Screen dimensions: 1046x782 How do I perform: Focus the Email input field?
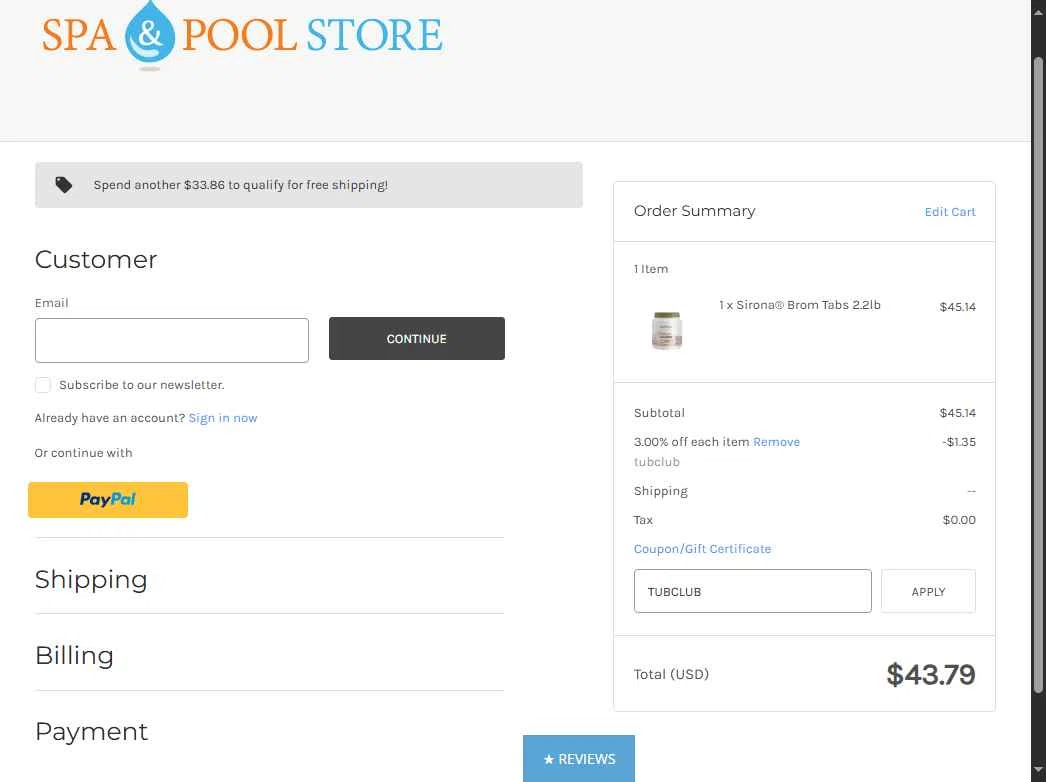171,340
